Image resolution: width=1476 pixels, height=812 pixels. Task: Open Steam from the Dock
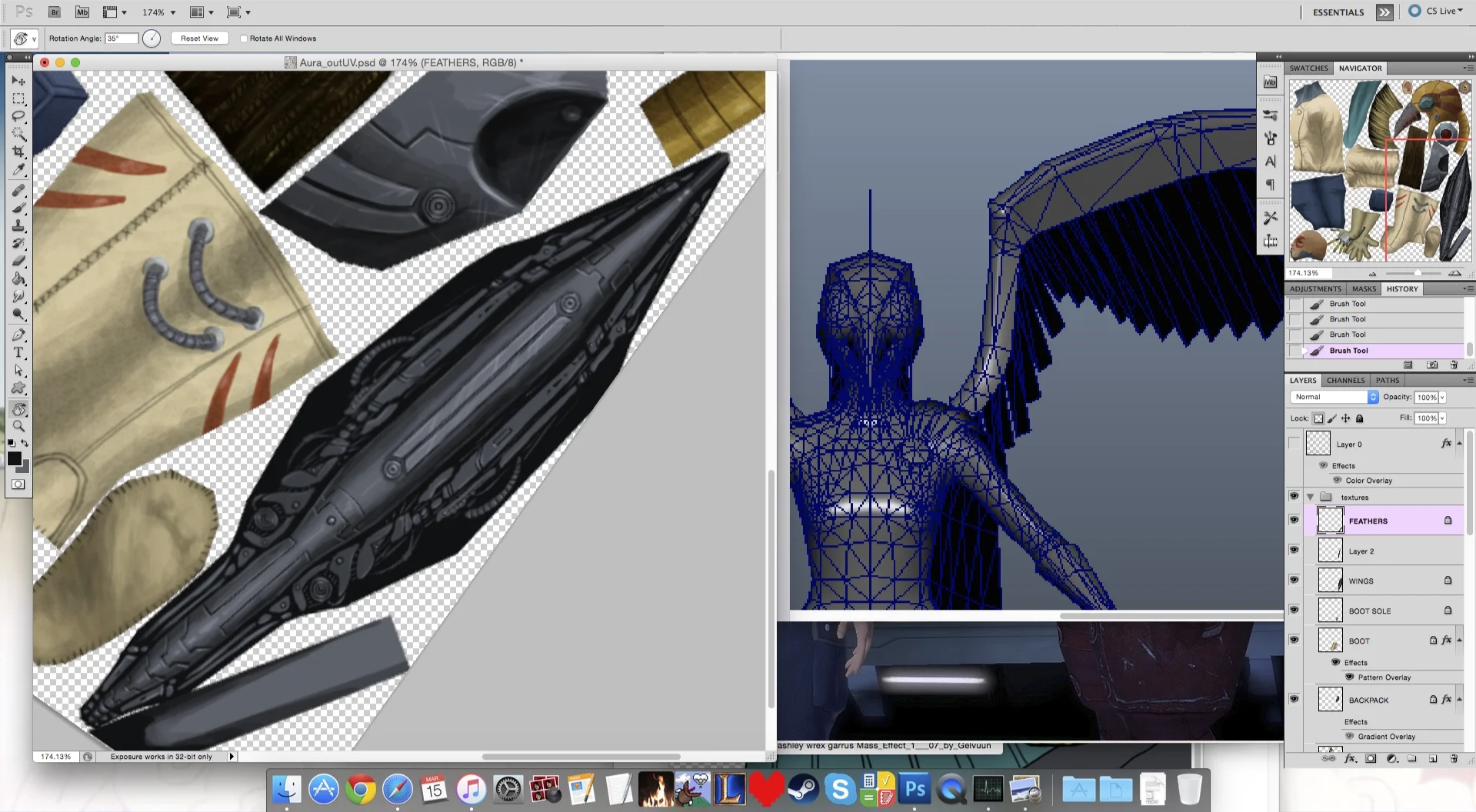click(x=802, y=790)
